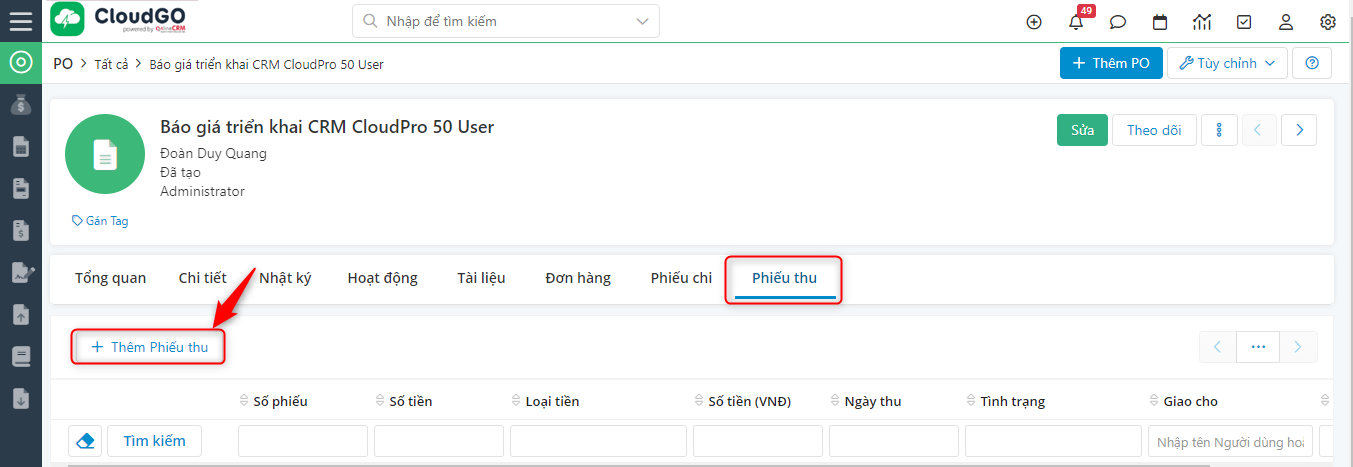Click the Giao cho filter input
Viewport: 1353px width, 467px height.
point(1229,441)
